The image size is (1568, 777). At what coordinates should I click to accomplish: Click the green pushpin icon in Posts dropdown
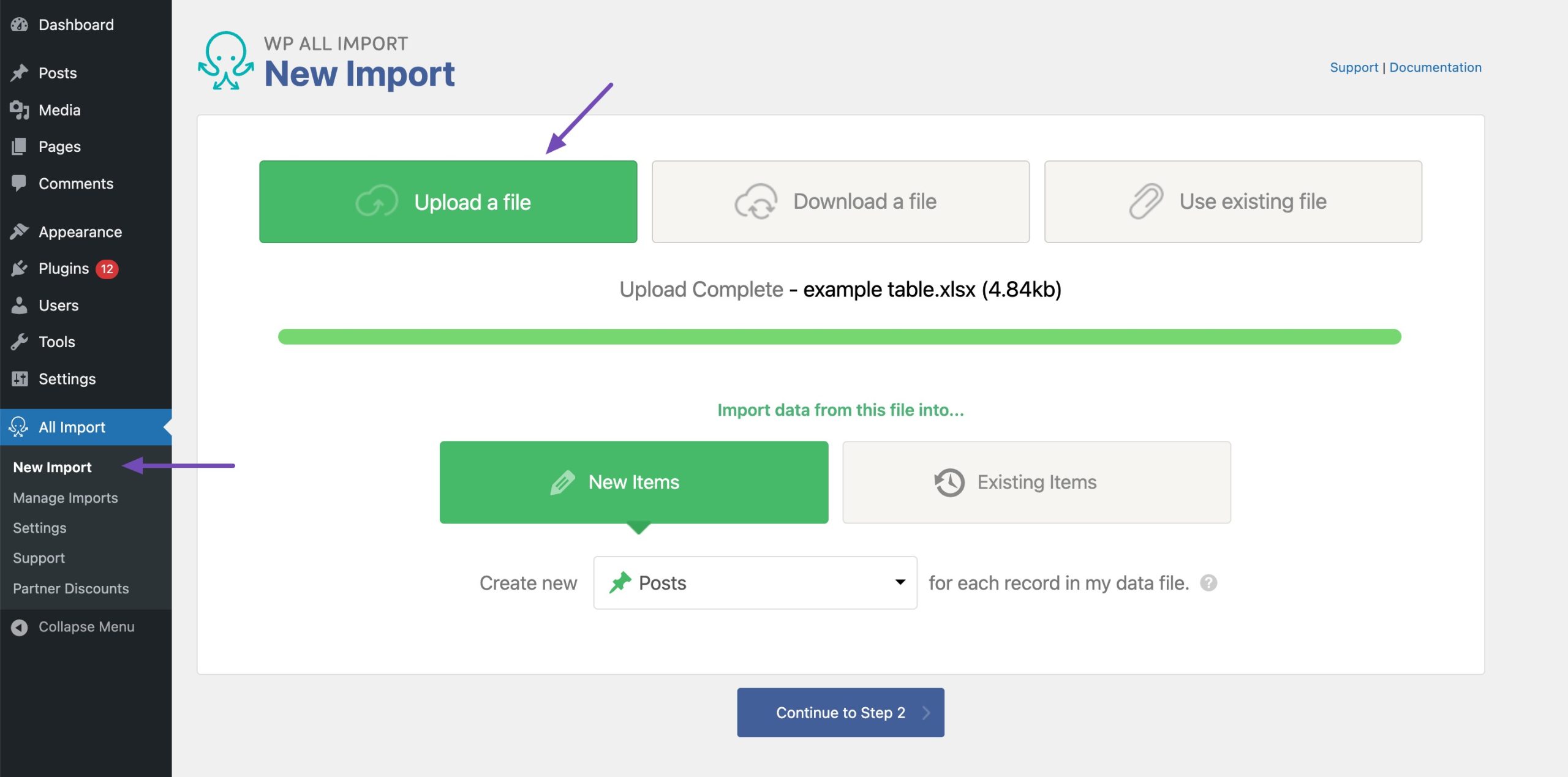[x=620, y=582]
